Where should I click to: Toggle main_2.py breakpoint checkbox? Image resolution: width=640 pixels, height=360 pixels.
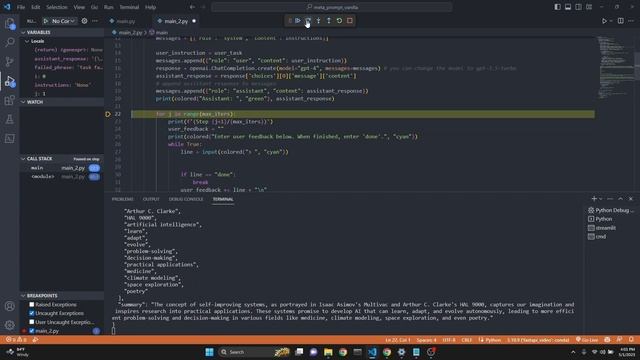coord(31,331)
